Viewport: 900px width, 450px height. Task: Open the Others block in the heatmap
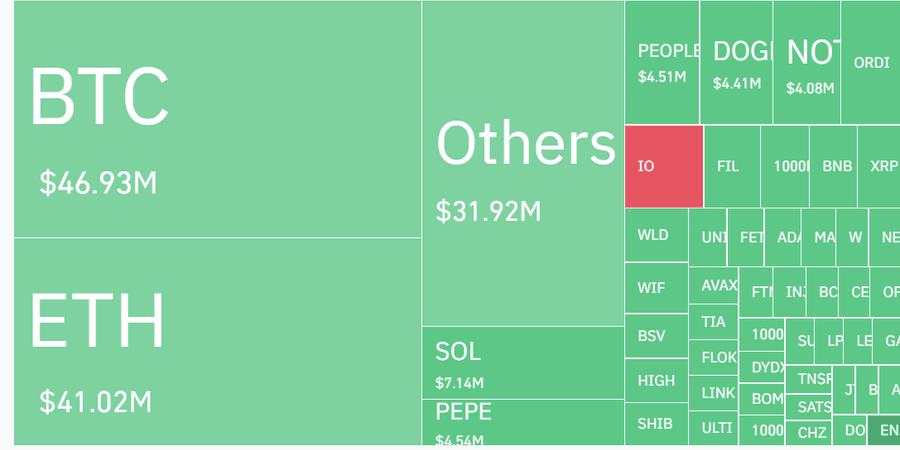(x=523, y=163)
